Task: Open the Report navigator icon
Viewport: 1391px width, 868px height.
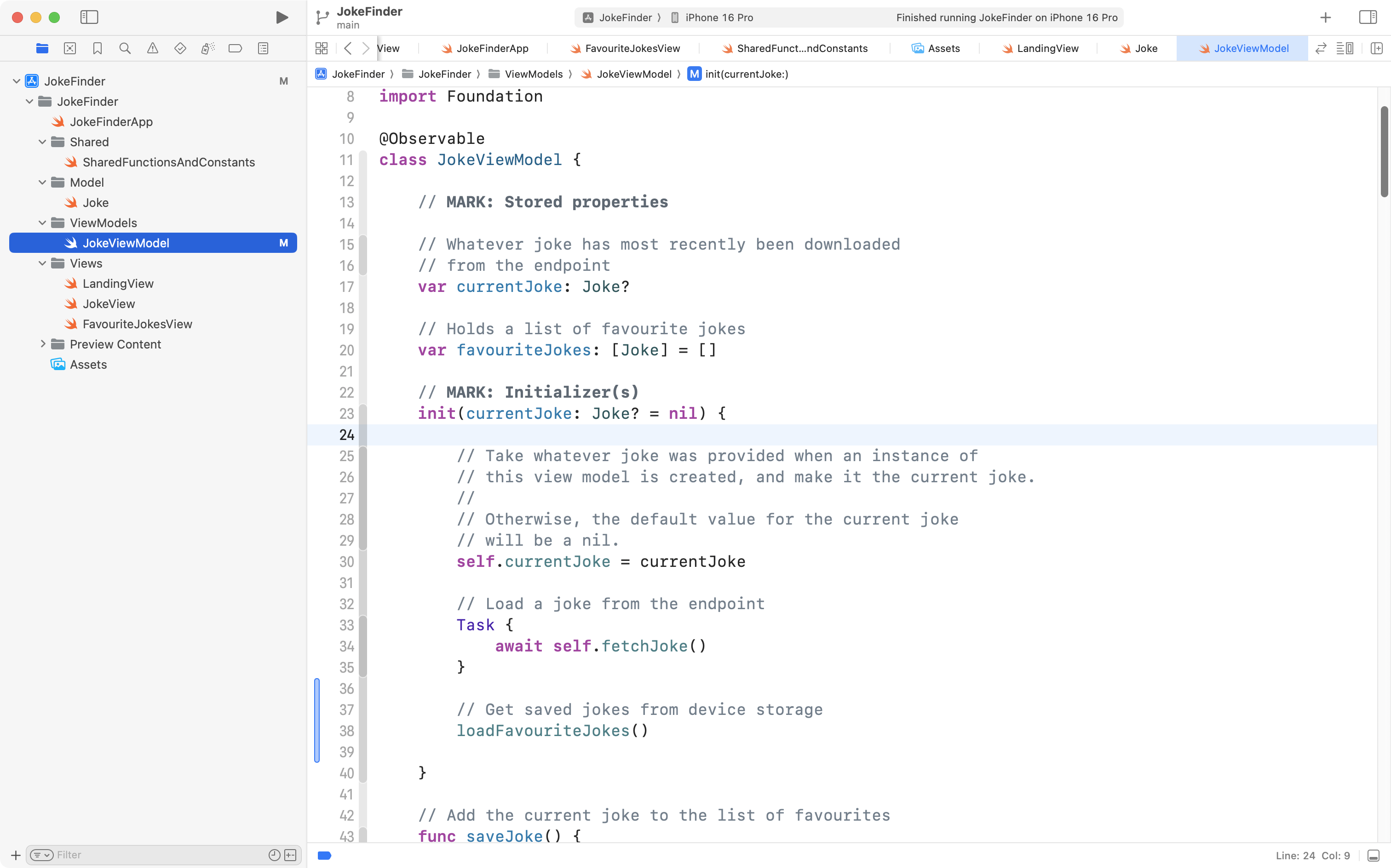Action: 263,48
